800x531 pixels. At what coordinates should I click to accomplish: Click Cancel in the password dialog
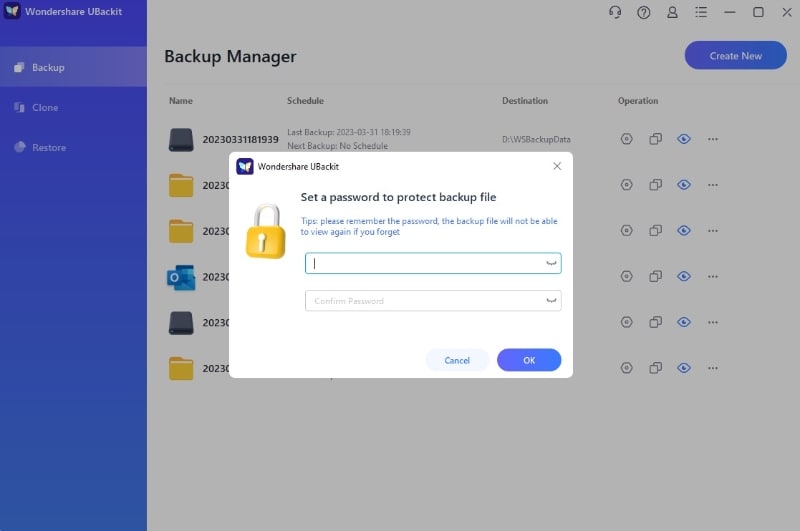tap(457, 360)
